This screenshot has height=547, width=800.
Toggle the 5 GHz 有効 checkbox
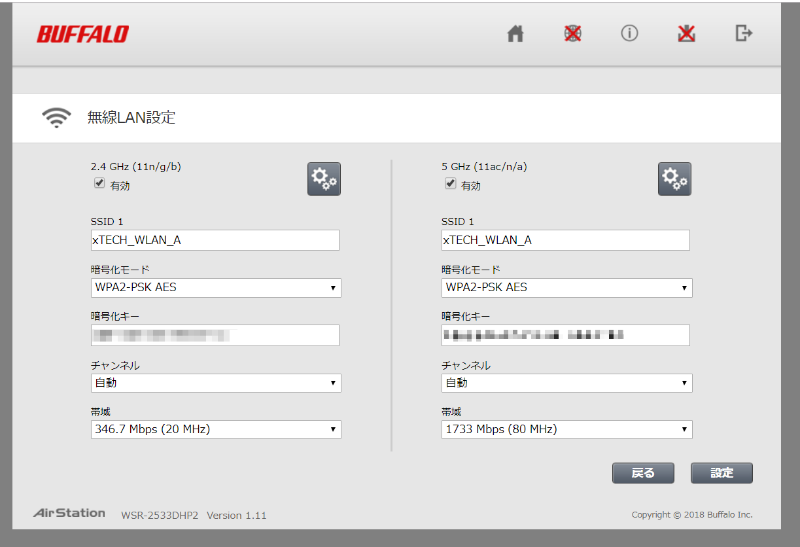point(450,184)
